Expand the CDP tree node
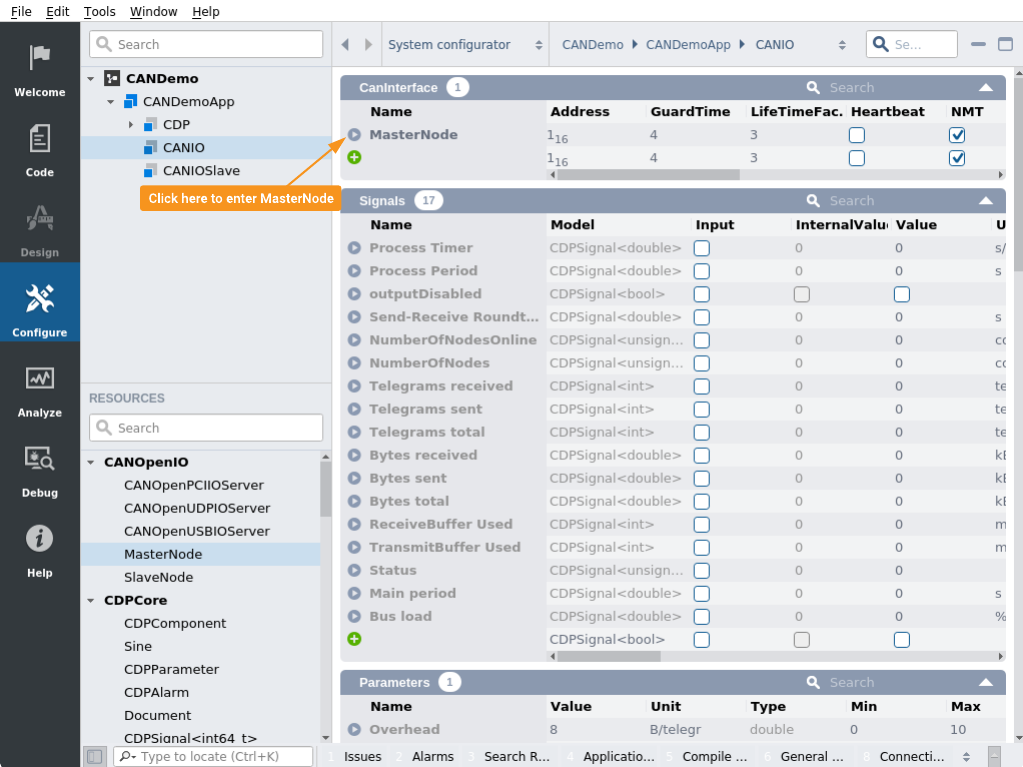Image resolution: width=1023 pixels, height=767 pixels. coord(130,125)
